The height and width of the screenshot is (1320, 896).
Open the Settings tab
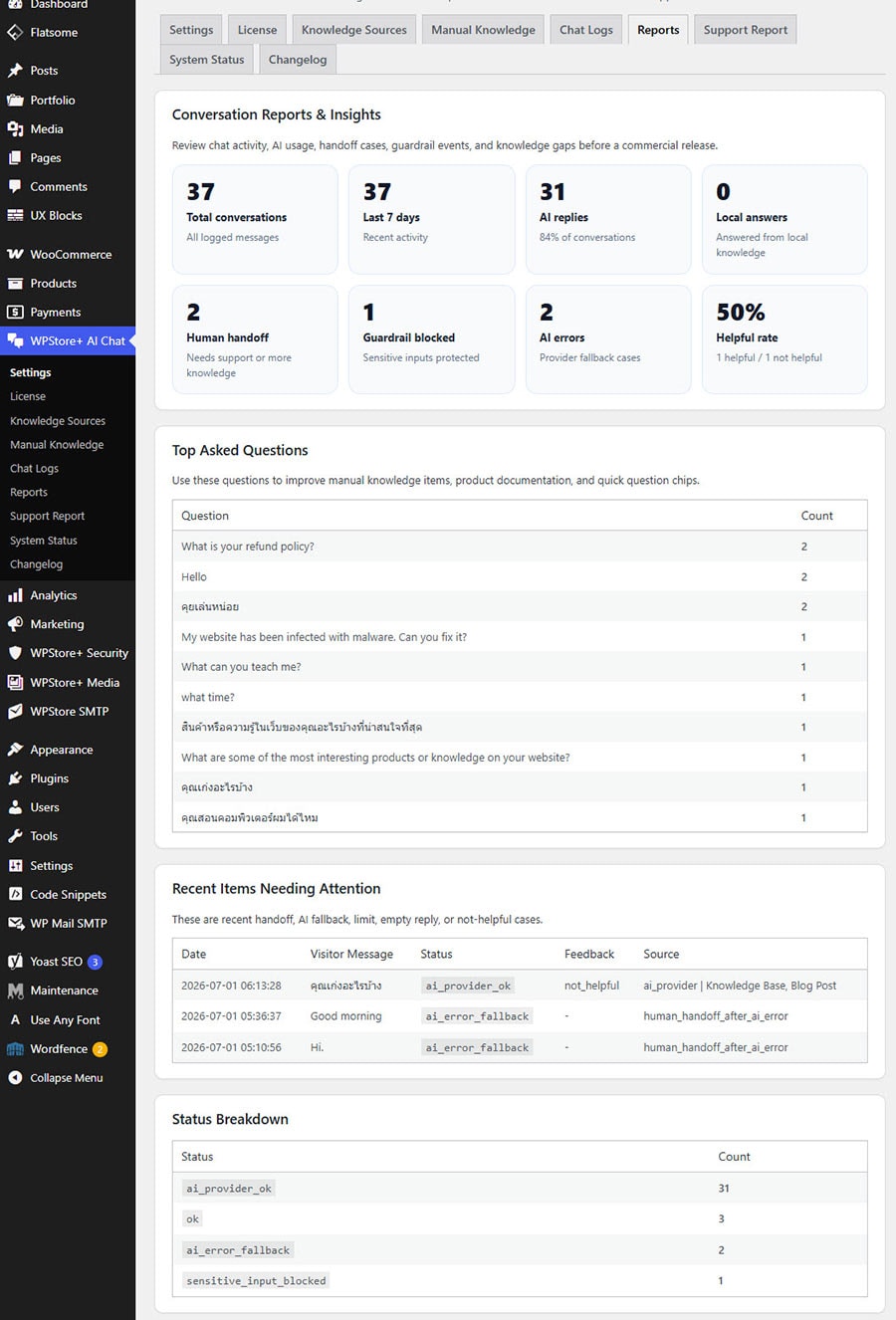point(191,30)
